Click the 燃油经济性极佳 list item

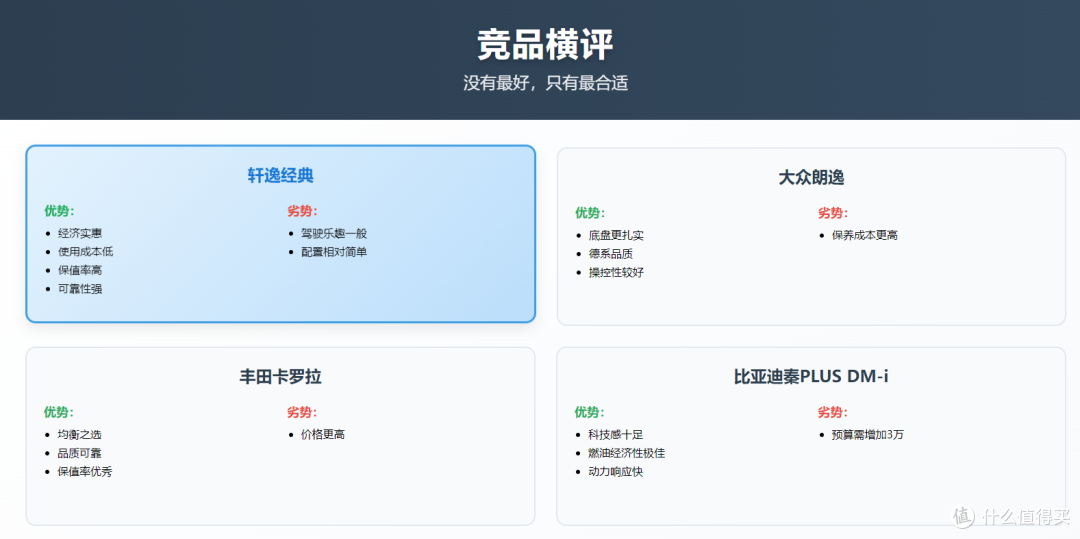point(627,454)
